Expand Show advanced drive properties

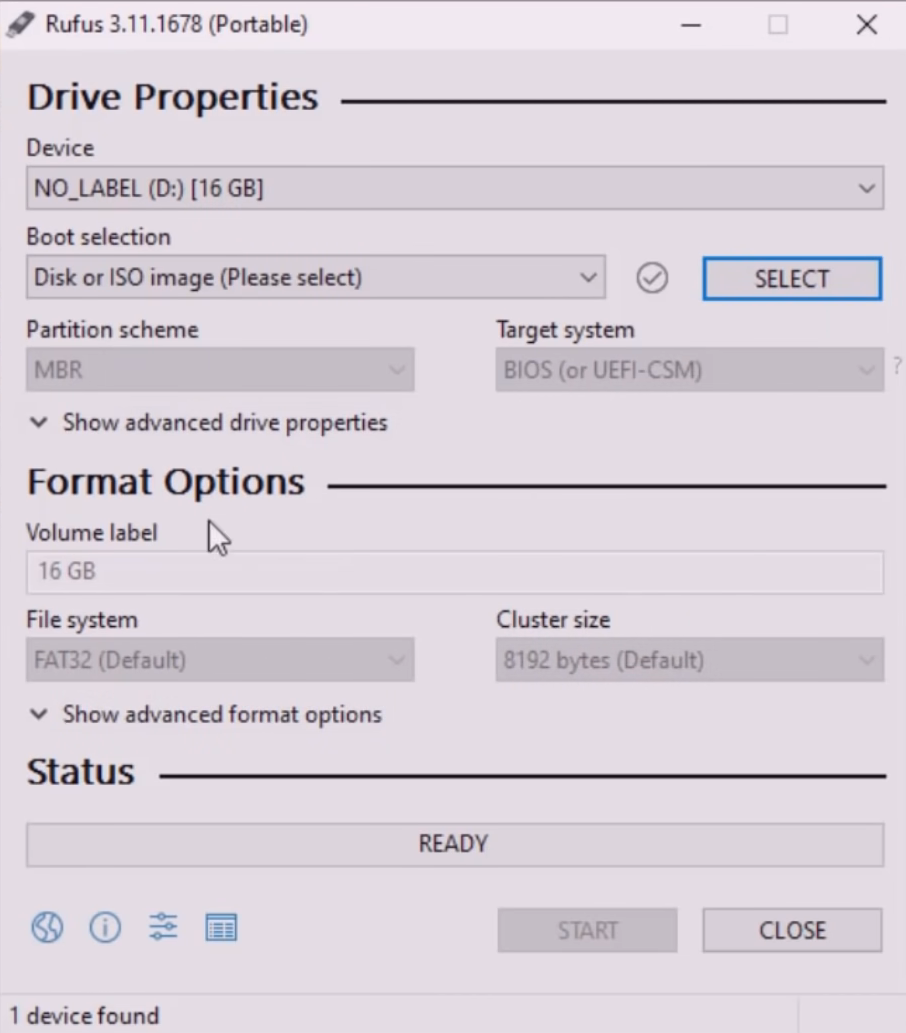click(209, 422)
